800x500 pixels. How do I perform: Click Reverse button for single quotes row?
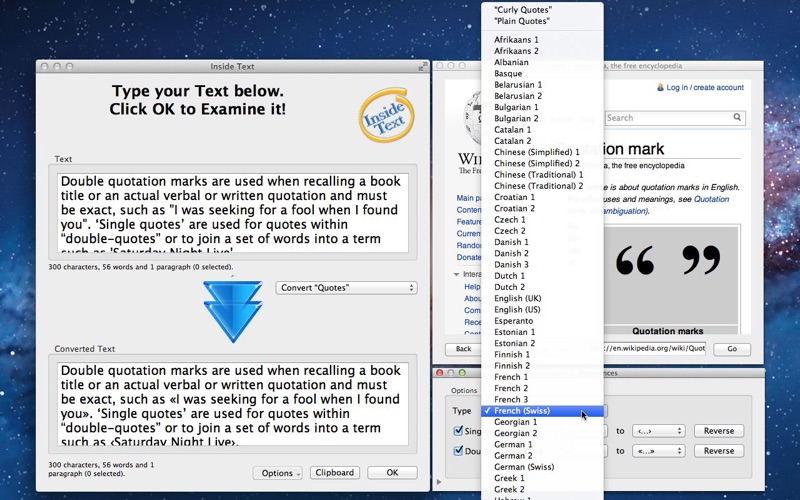point(719,431)
